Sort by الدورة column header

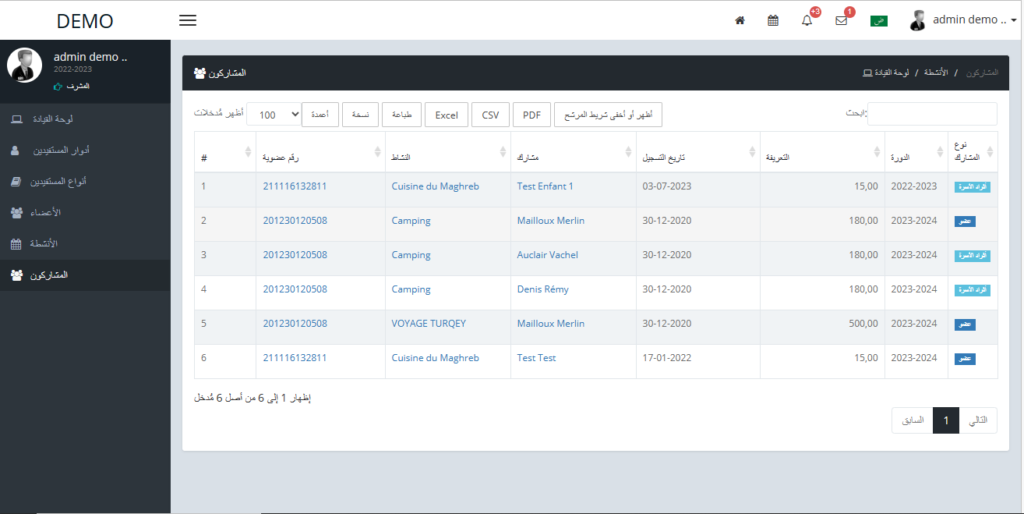coord(916,152)
